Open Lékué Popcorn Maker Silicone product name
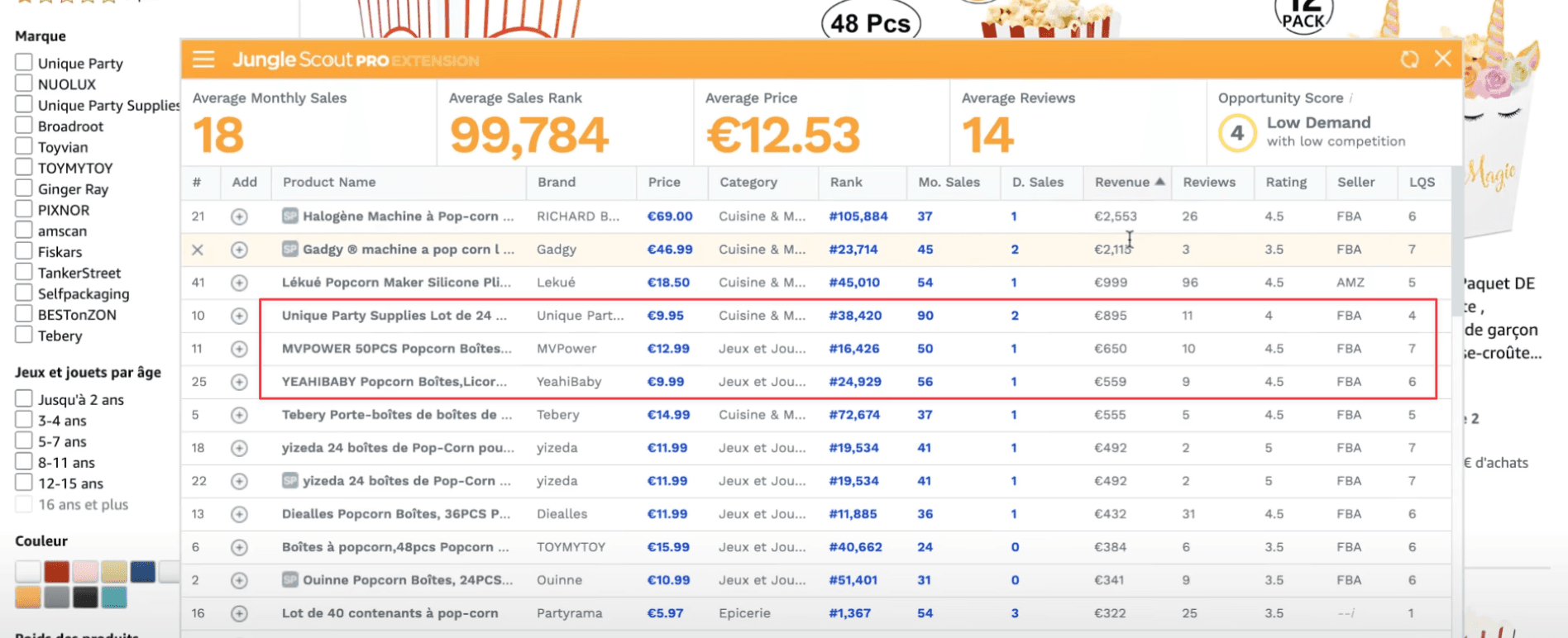This screenshot has width=1568, height=638. pos(396,283)
